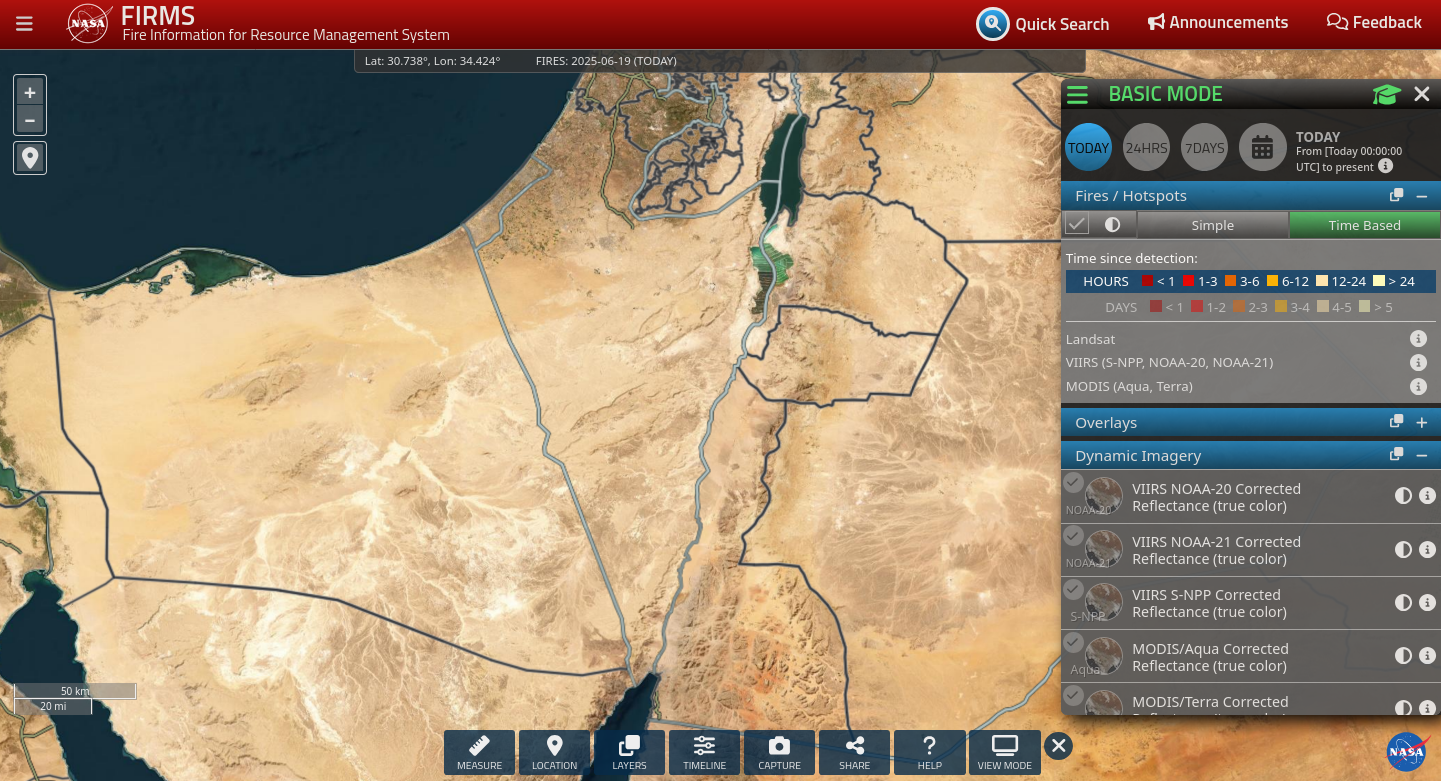The height and width of the screenshot is (781, 1441).
Task: Expand the Overlays section
Action: (1421, 423)
